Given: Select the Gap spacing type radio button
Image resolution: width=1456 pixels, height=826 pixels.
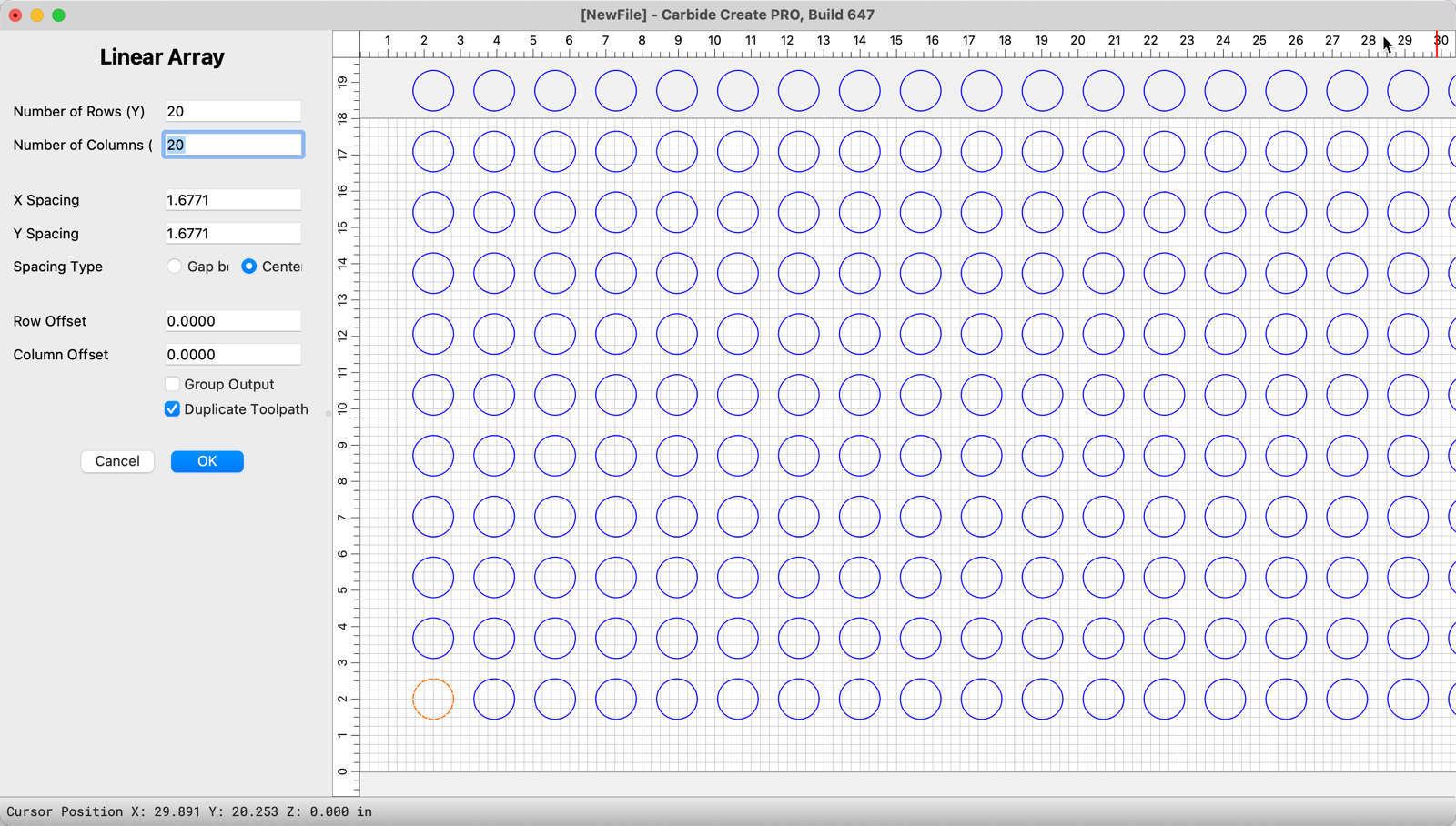Looking at the screenshot, I should 174,267.
